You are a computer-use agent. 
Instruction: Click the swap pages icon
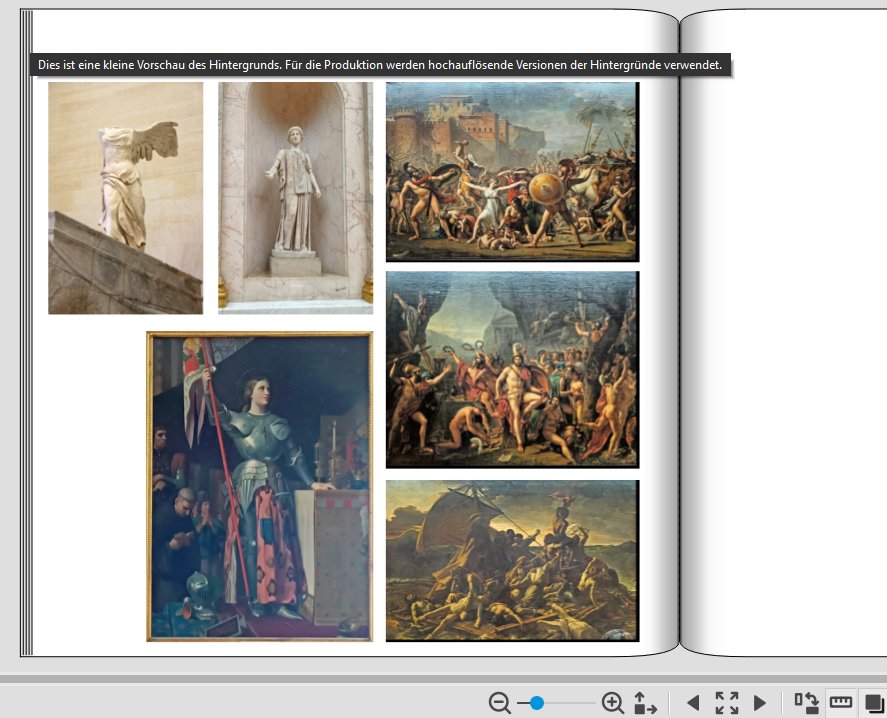point(806,703)
